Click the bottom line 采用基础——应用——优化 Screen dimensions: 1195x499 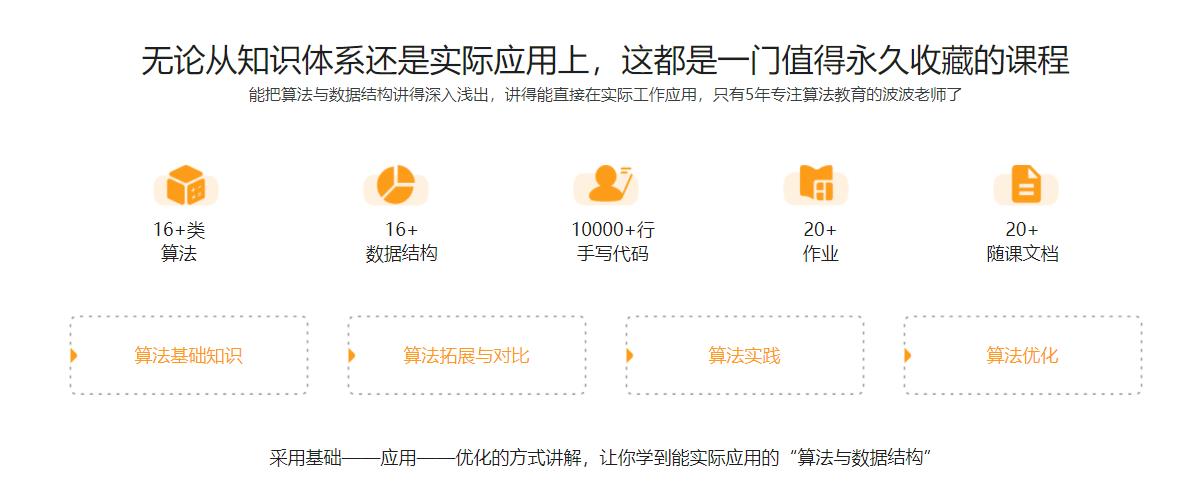click(x=602, y=459)
